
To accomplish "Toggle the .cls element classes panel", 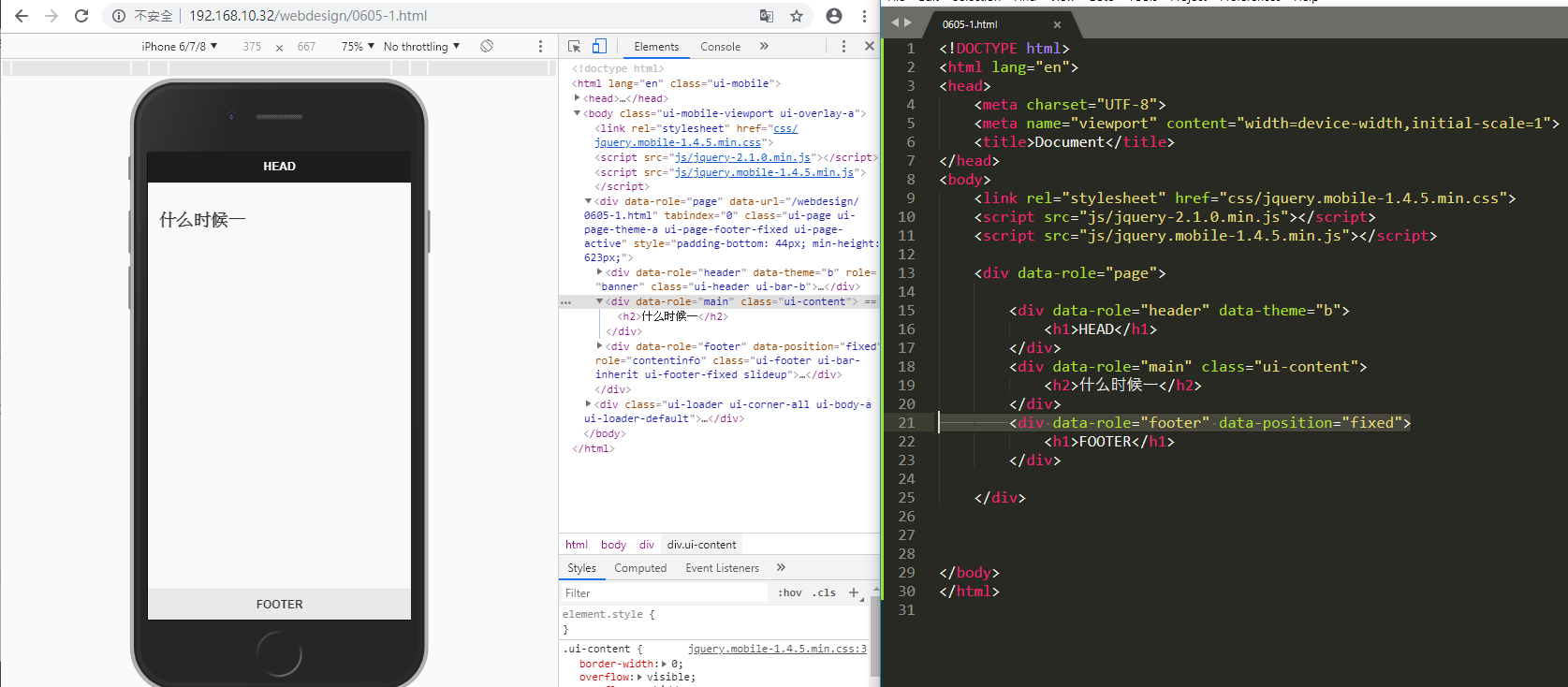I will (824, 592).
